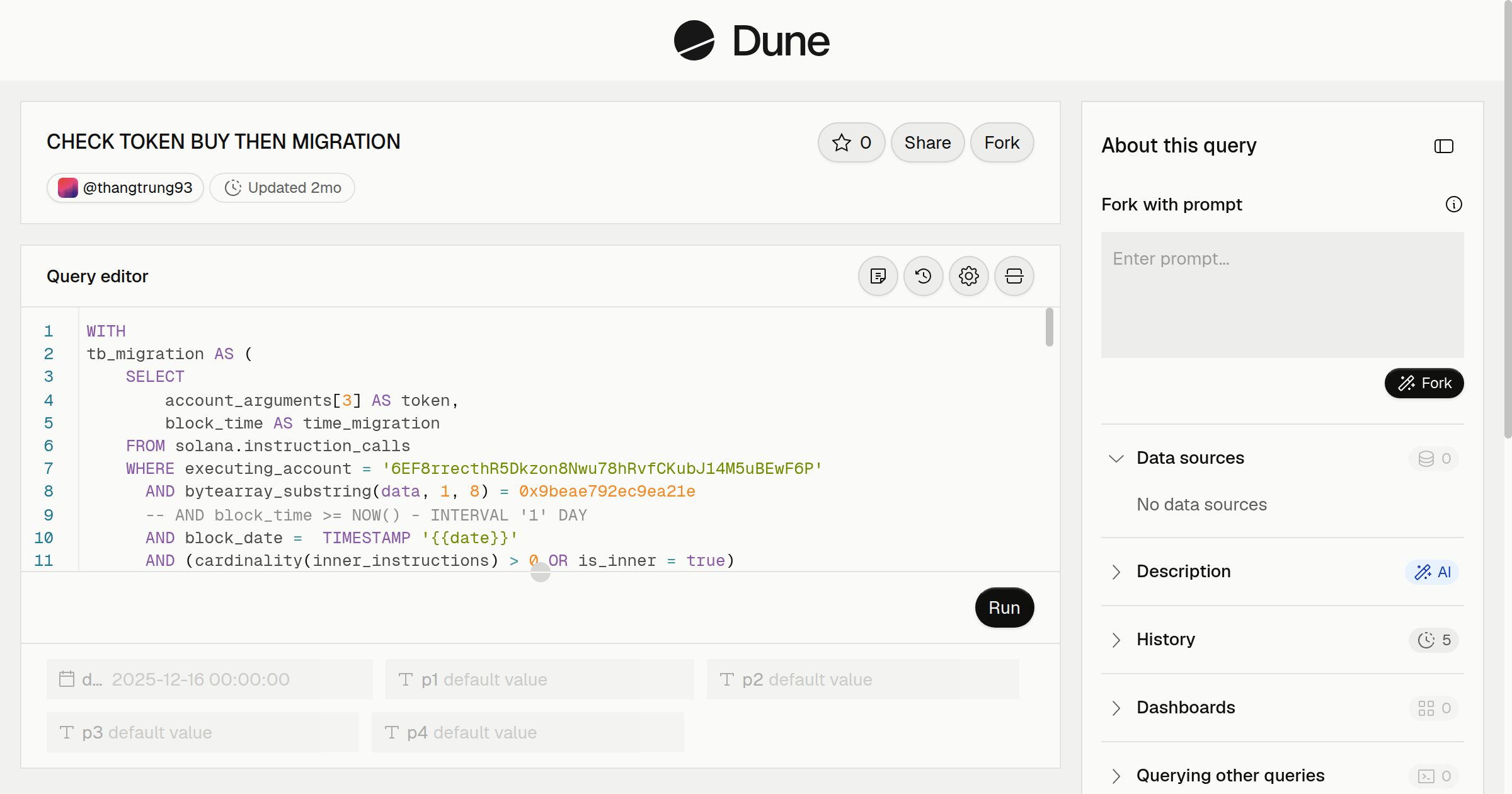Click the Fork with prompt label
The width and height of the screenshot is (1512, 794).
coord(1171,204)
